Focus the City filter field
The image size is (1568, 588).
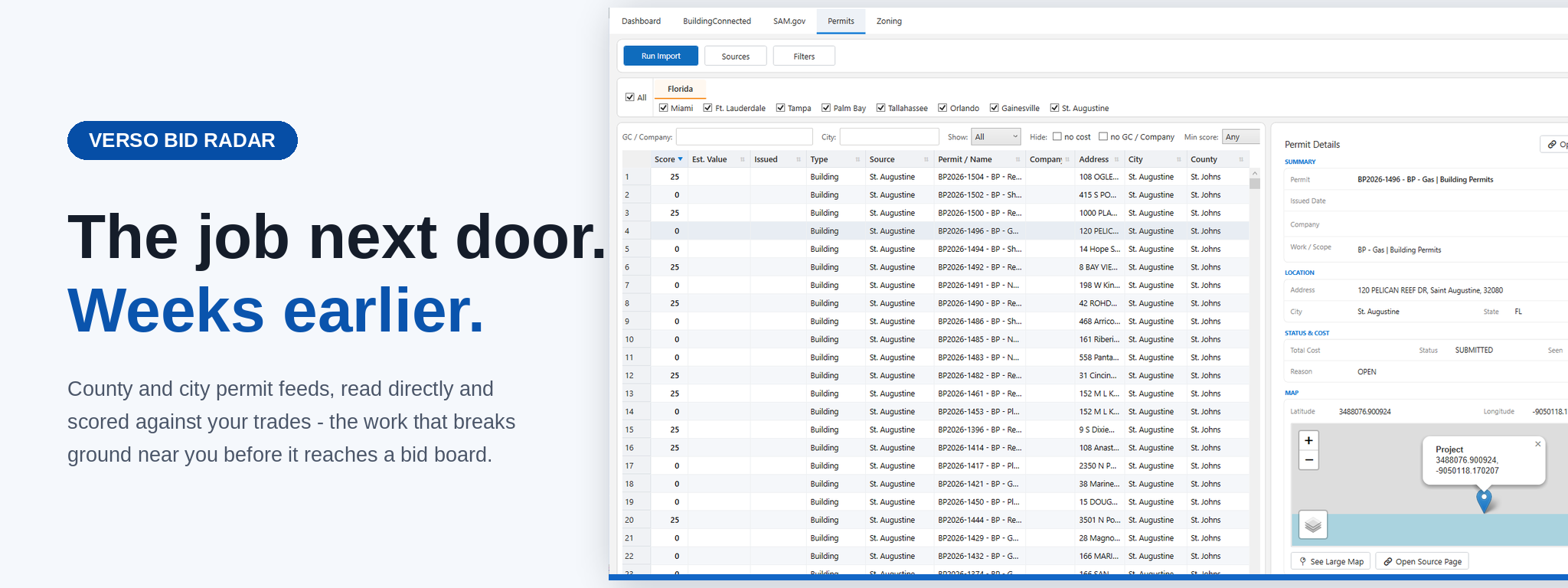[889, 136]
